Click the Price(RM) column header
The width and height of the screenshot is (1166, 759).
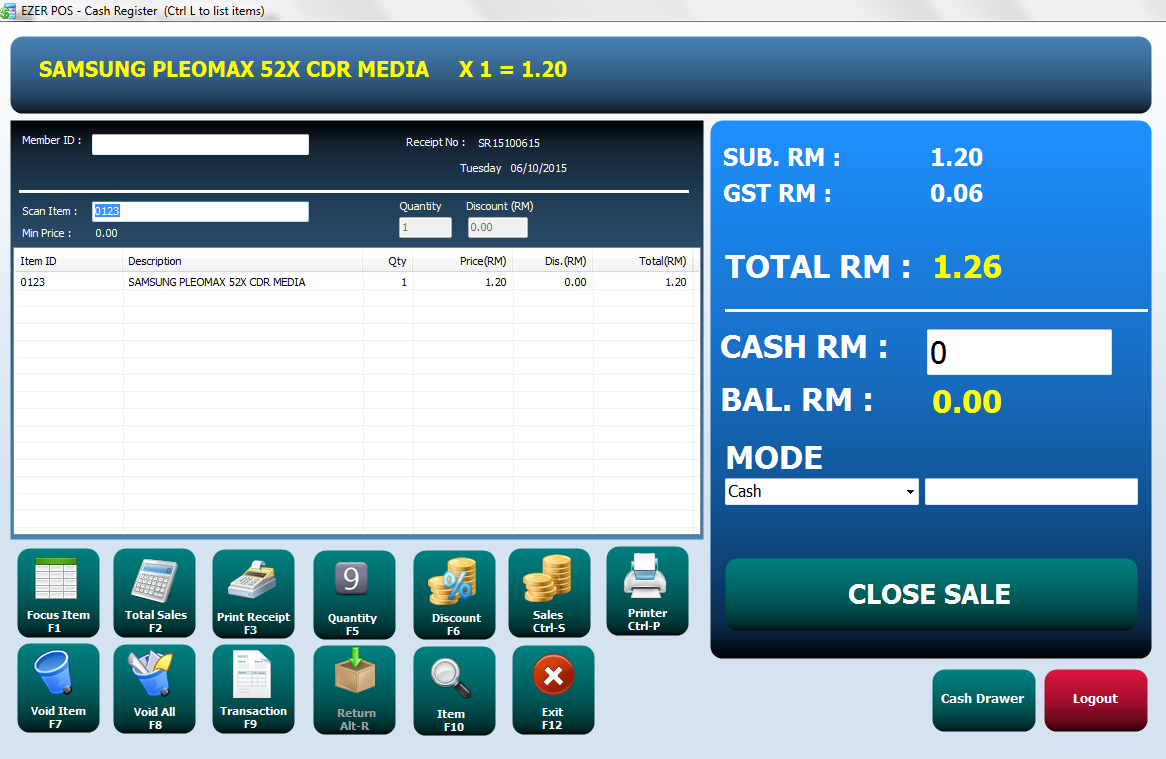(x=463, y=261)
